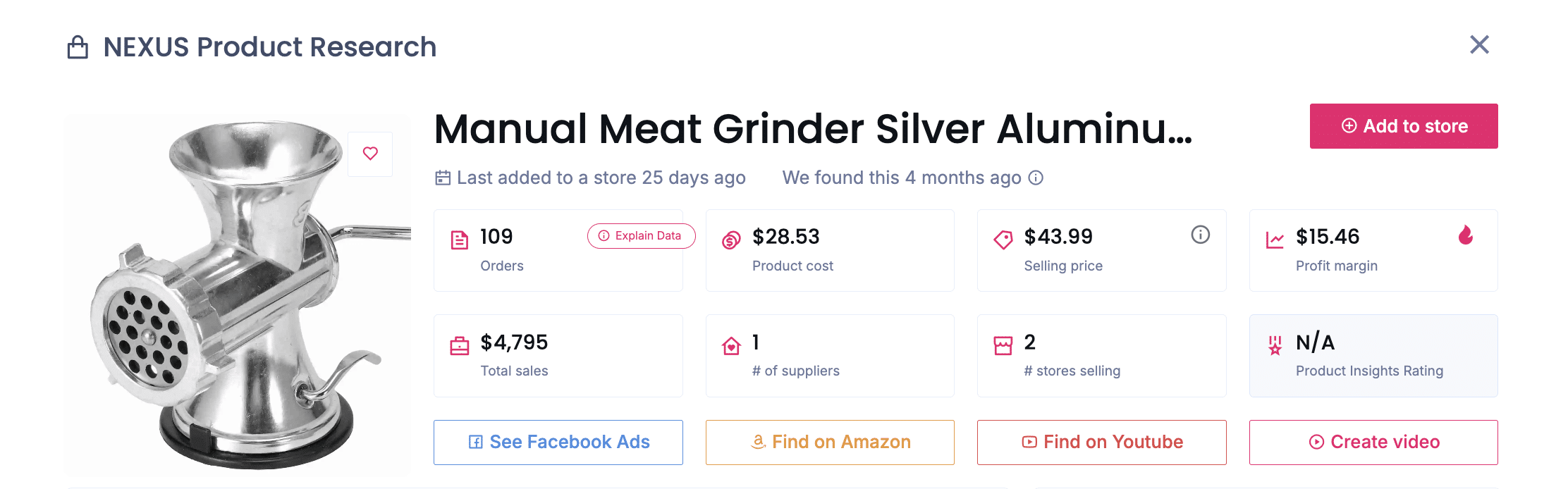This screenshot has width=1568, height=489.
Task: Click the Product cost coin icon
Action: 731,240
